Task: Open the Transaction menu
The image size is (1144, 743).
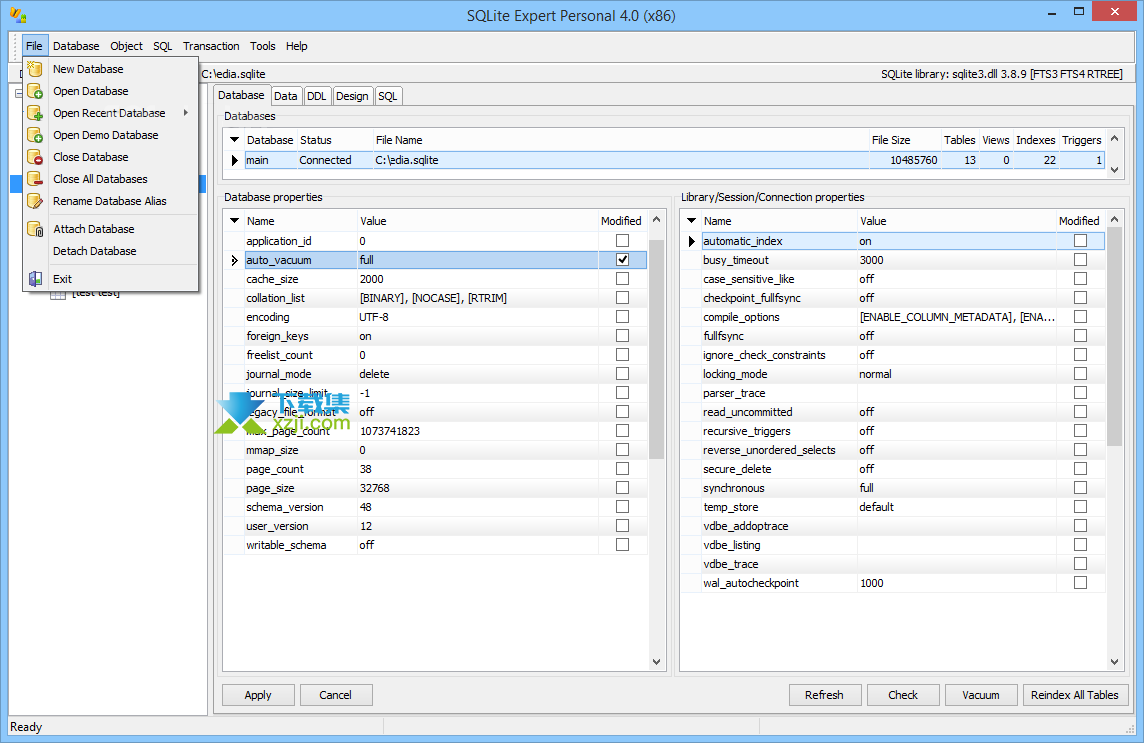Action: point(211,46)
